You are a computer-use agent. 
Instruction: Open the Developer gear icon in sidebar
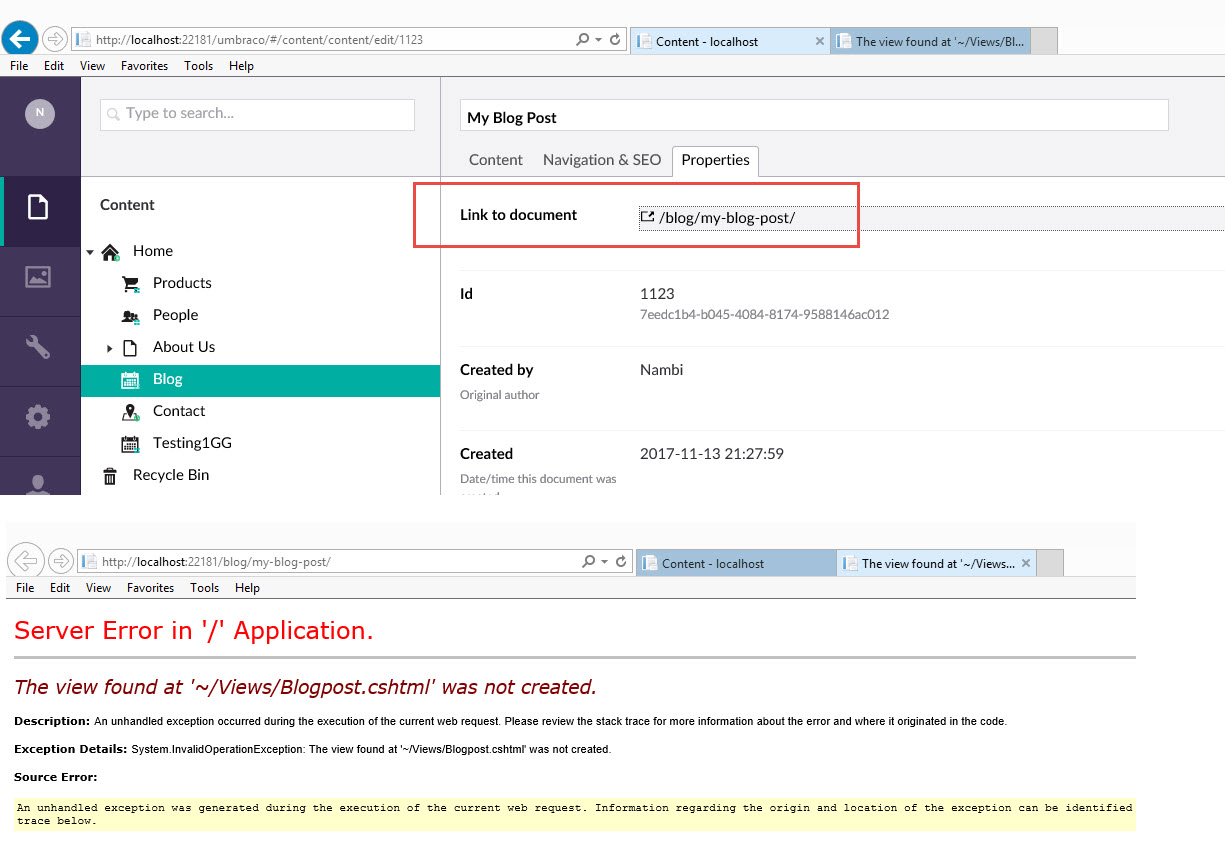coord(38,416)
